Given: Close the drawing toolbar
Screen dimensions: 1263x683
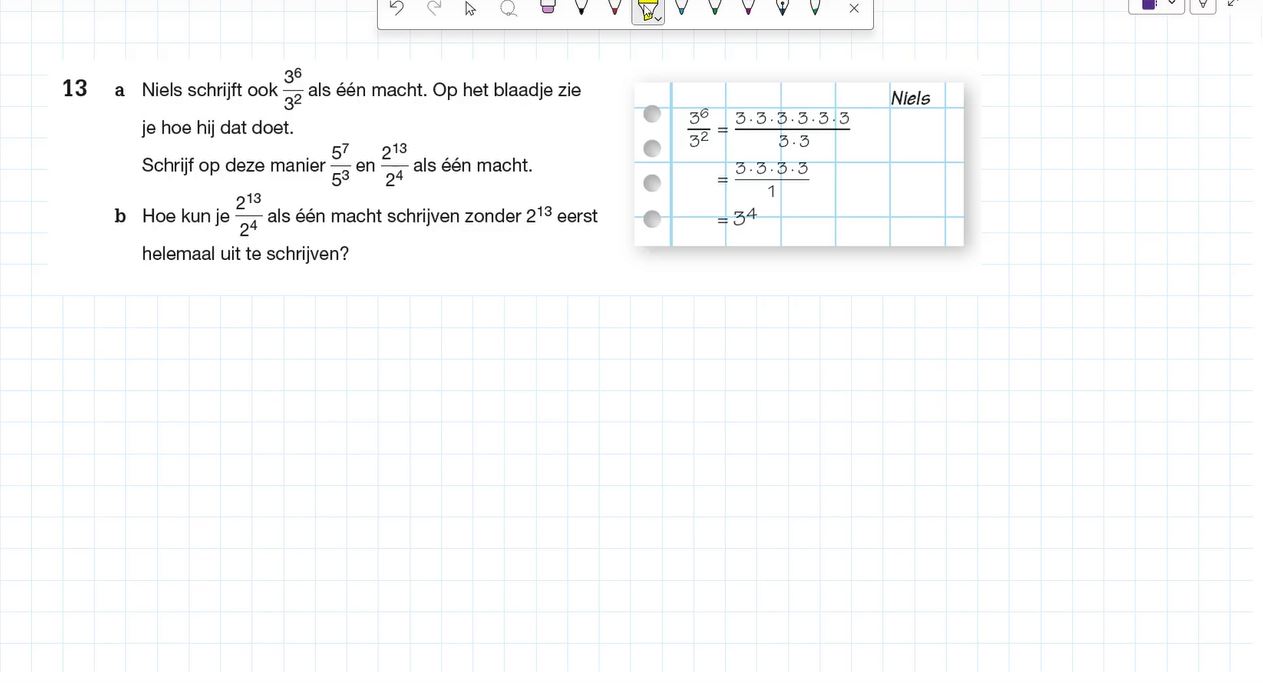Looking at the screenshot, I should [853, 8].
